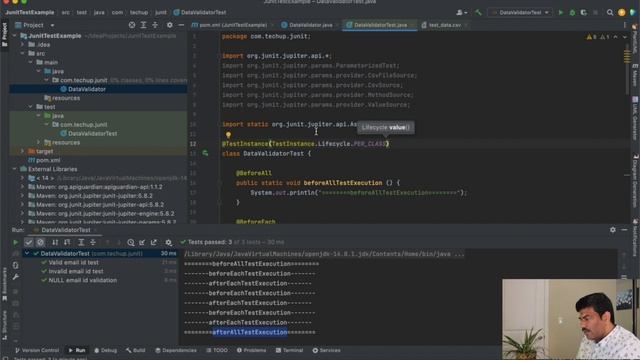Click the Build Project hammer icon
The image size is (640, 360).
(478, 13)
